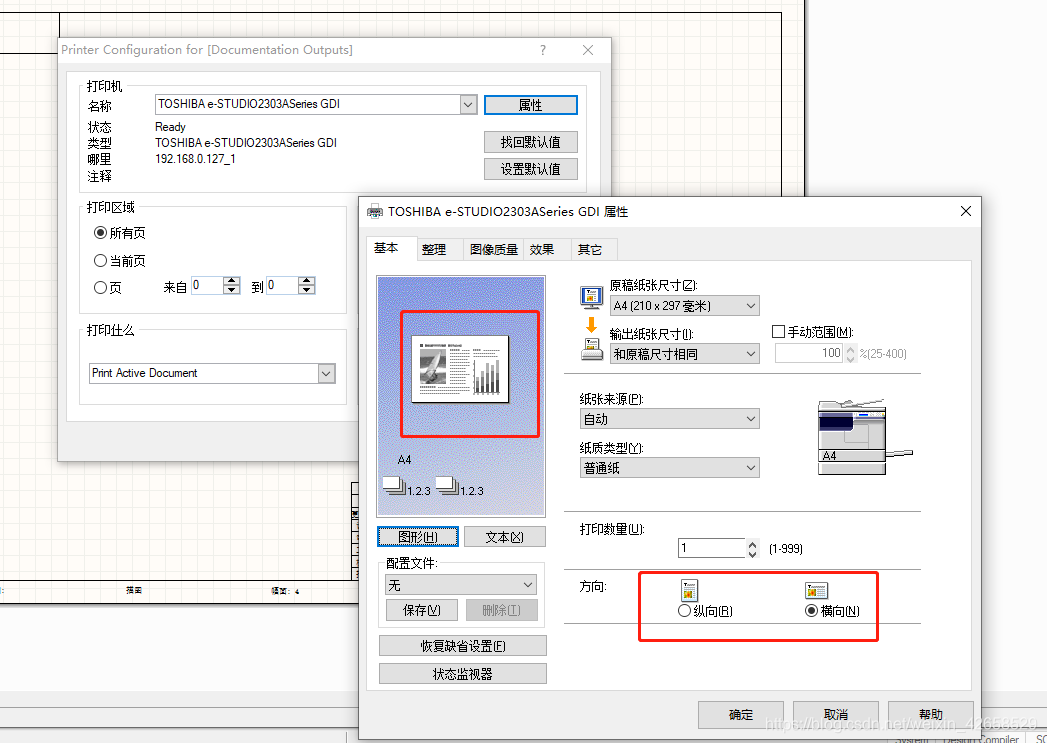Screen dimensions: 1047x743
Task: Click the landscape page preview thumbnail
Action: [460, 369]
